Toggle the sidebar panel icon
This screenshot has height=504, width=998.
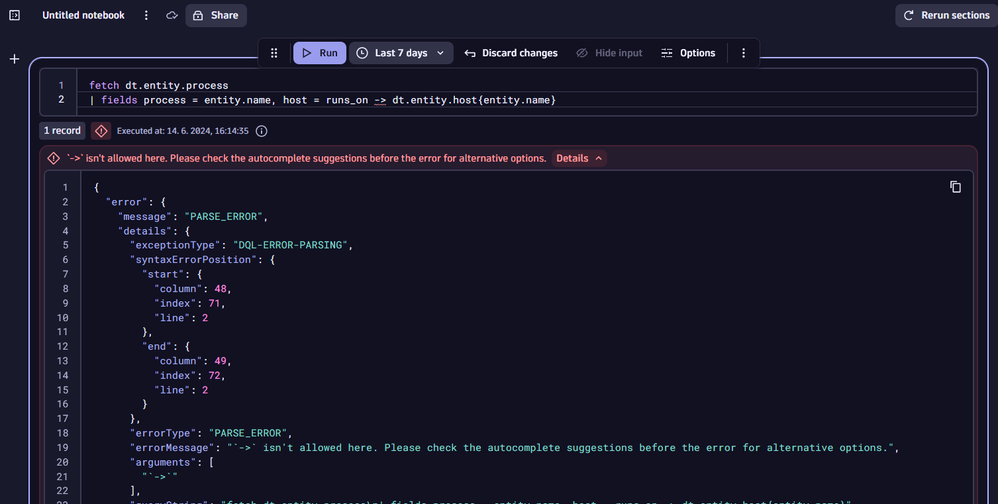coord(15,15)
